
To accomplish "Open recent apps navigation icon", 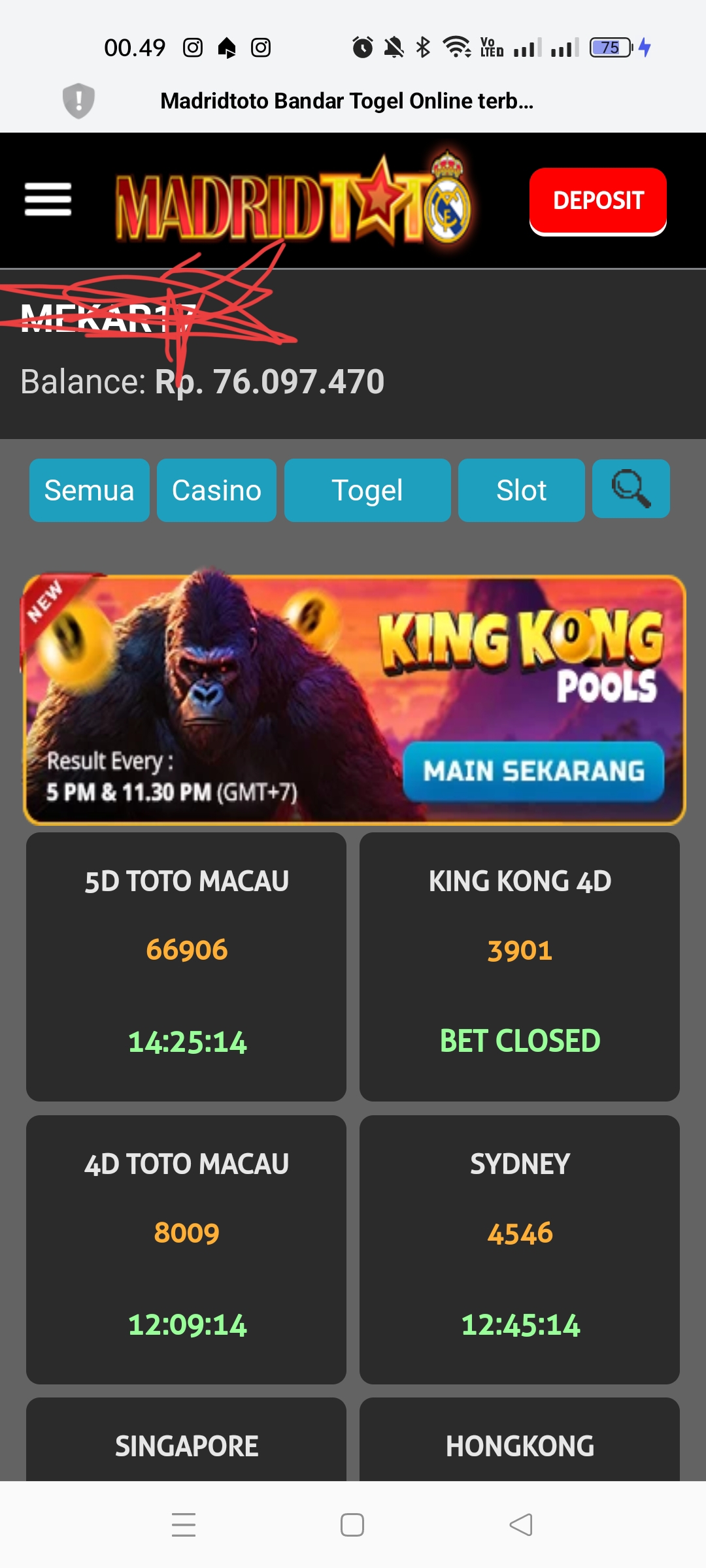I will (x=184, y=1525).
